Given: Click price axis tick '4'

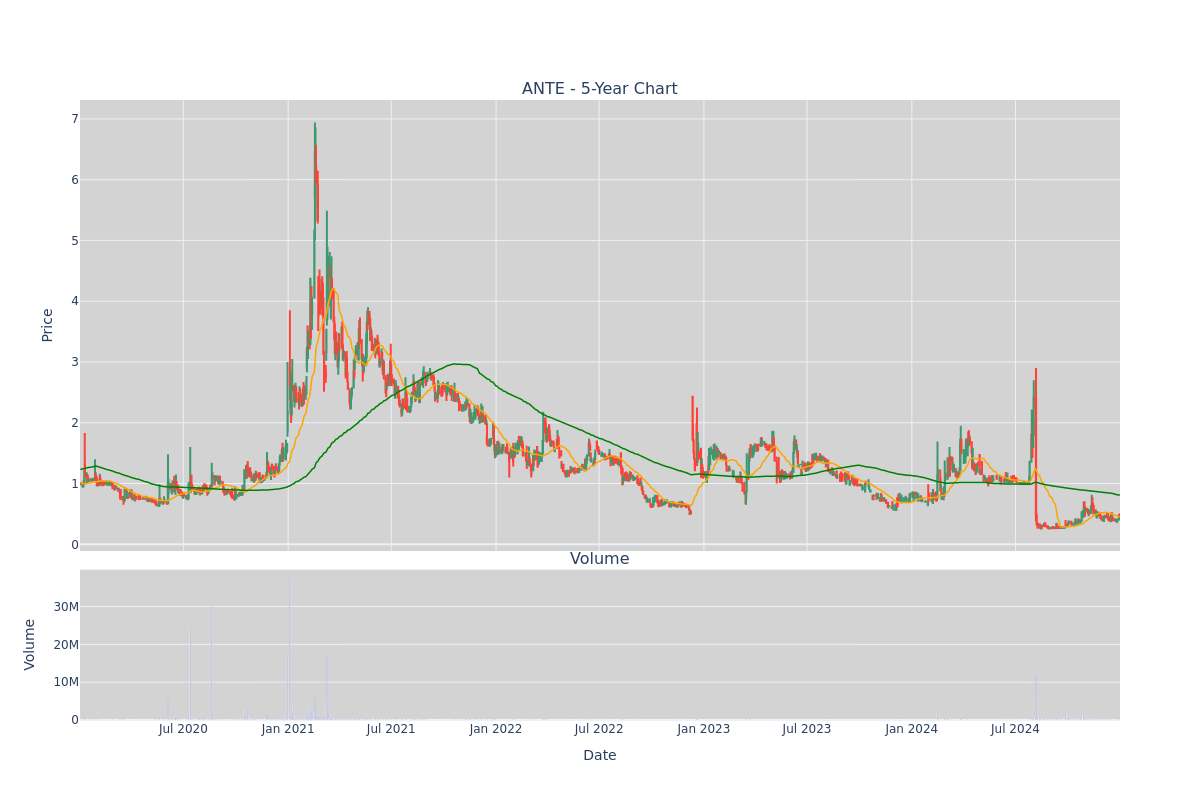Looking at the screenshot, I should (x=74, y=301).
